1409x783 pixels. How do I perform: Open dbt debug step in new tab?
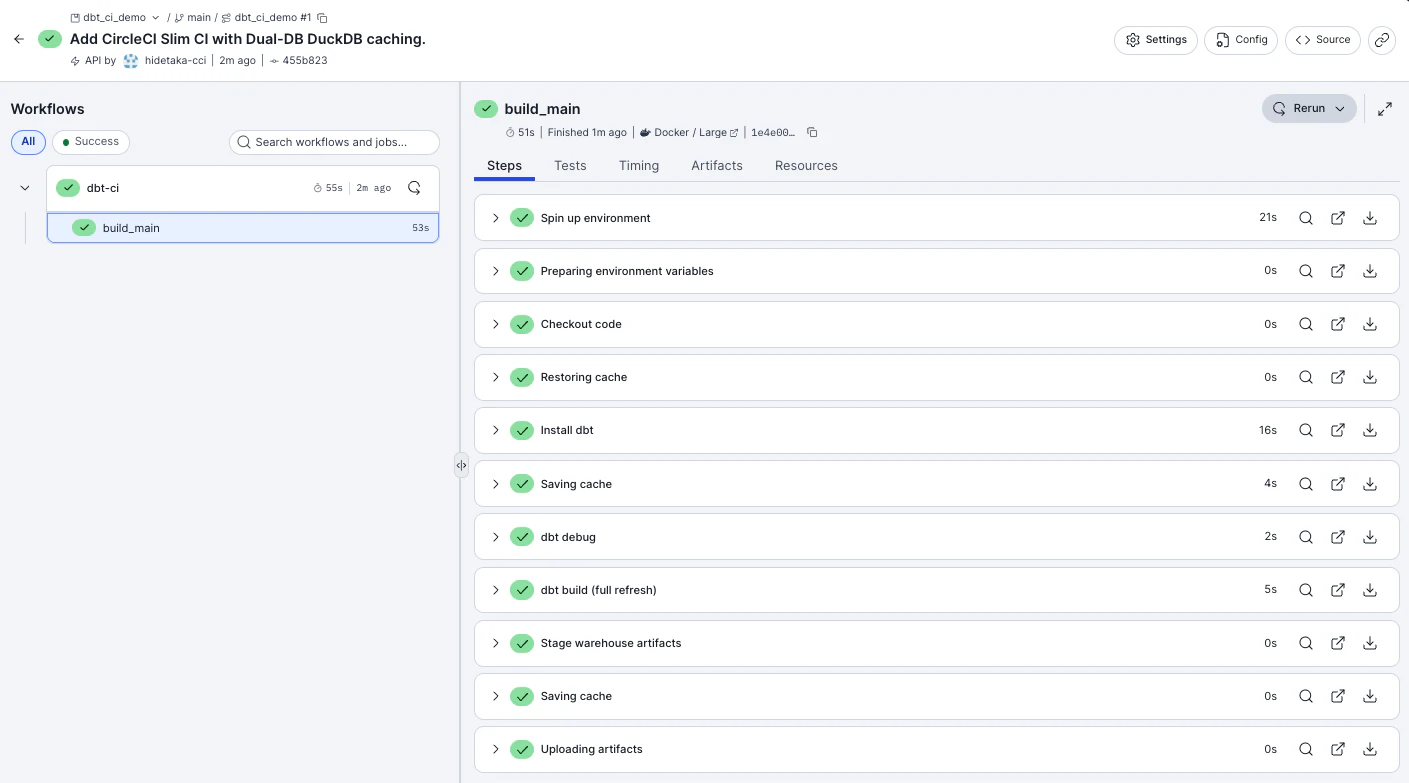pos(1338,537)
